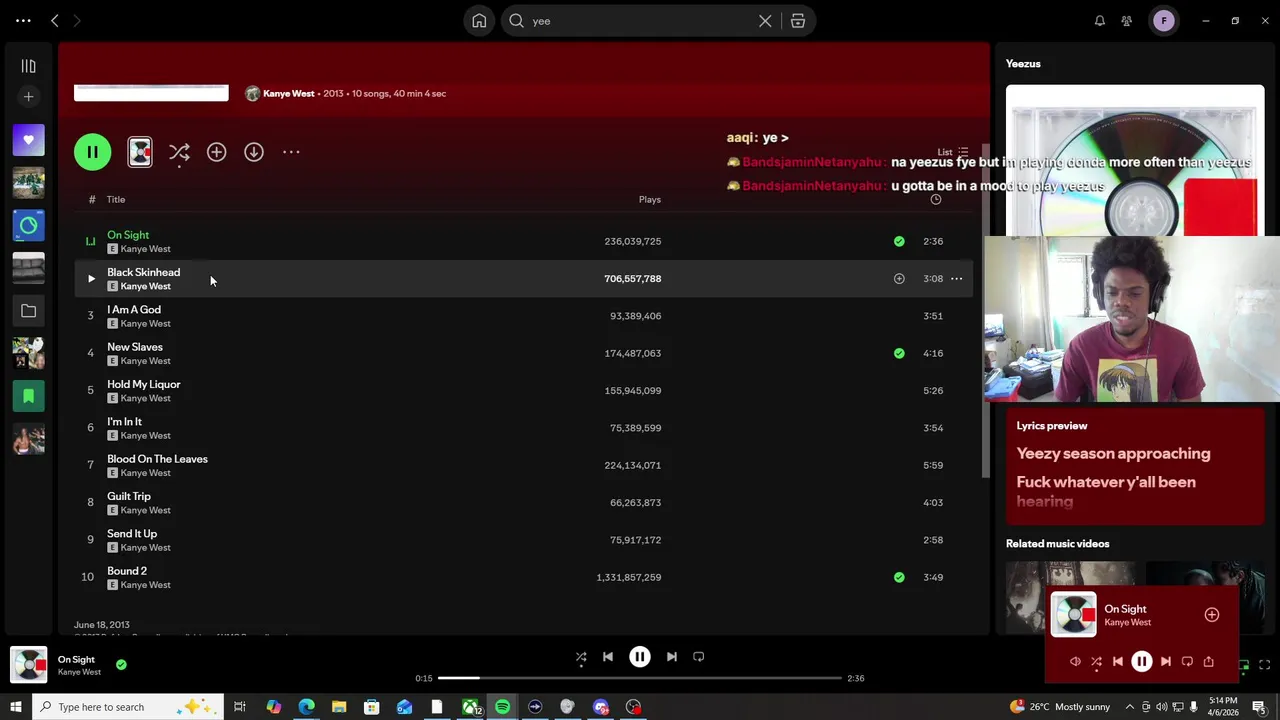Click the duration clock column header

(x=936, y=199)
